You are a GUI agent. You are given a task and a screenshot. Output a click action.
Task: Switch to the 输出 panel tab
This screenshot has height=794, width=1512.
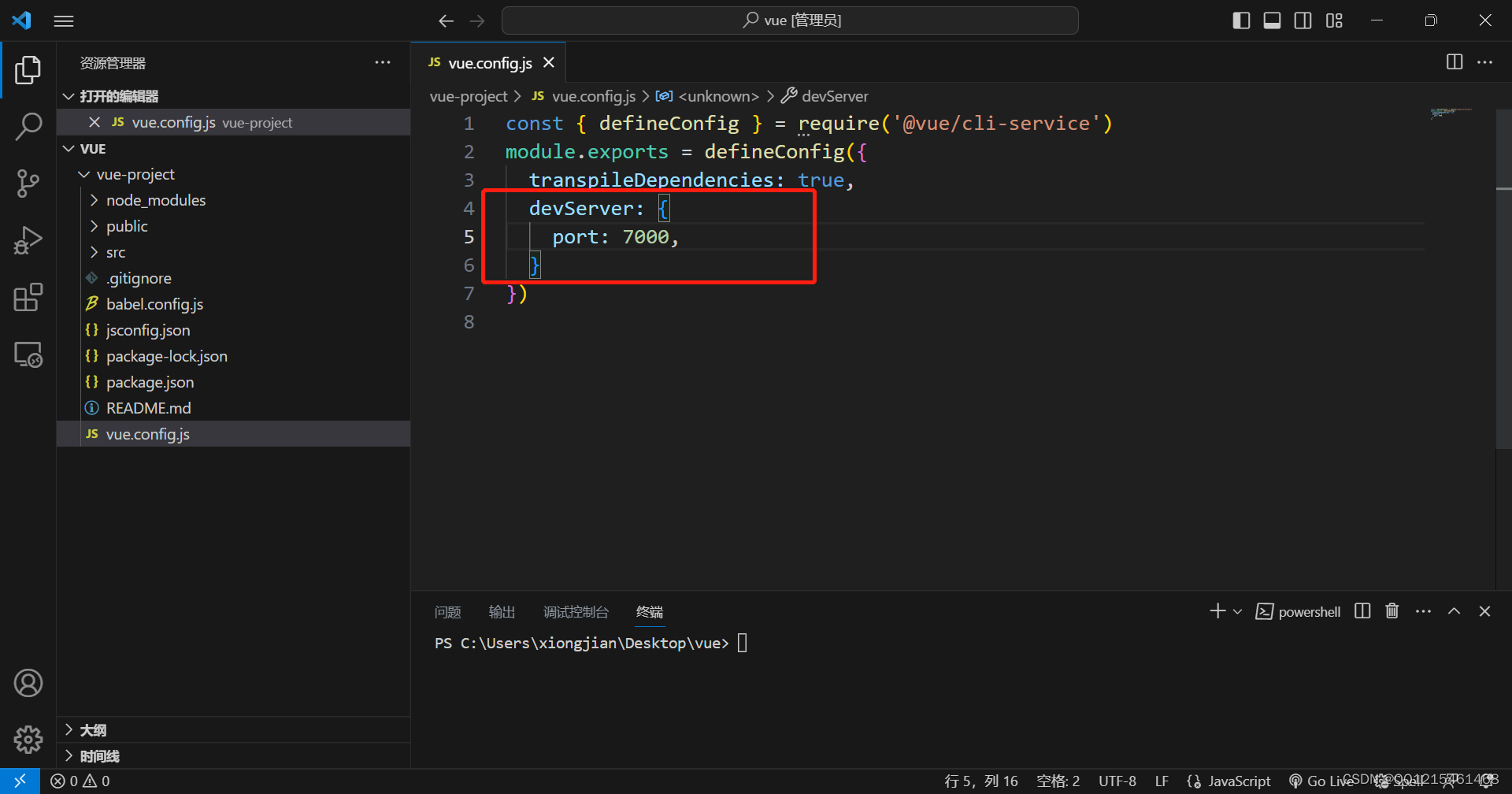(502, 612)
